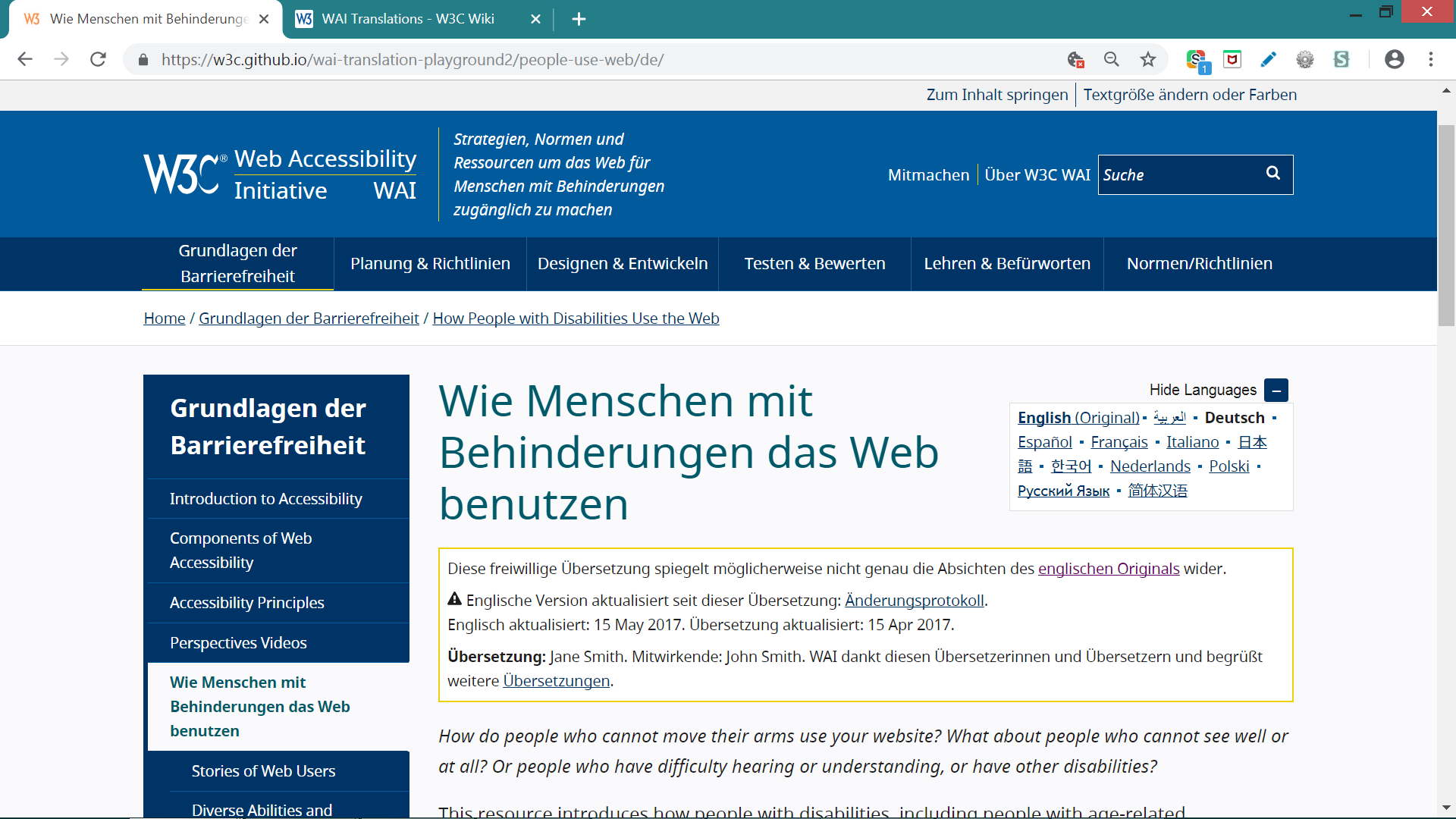Open the Änderungsprotokoll link
The image size is (1456, 819).
(x=914, y=601)
